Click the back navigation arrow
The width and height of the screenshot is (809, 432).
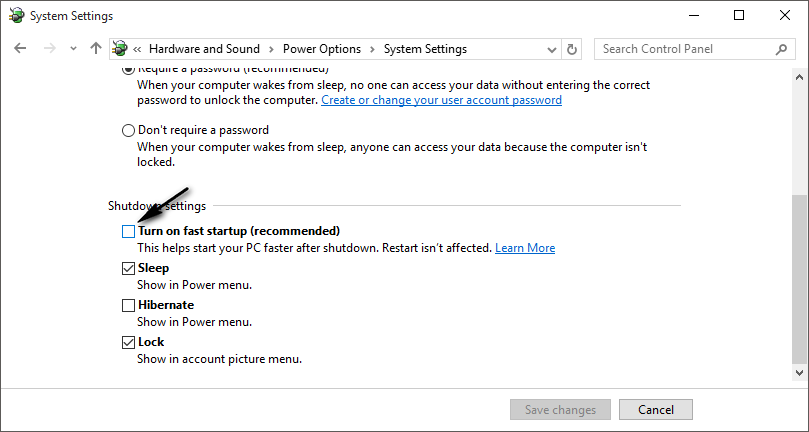21,48
